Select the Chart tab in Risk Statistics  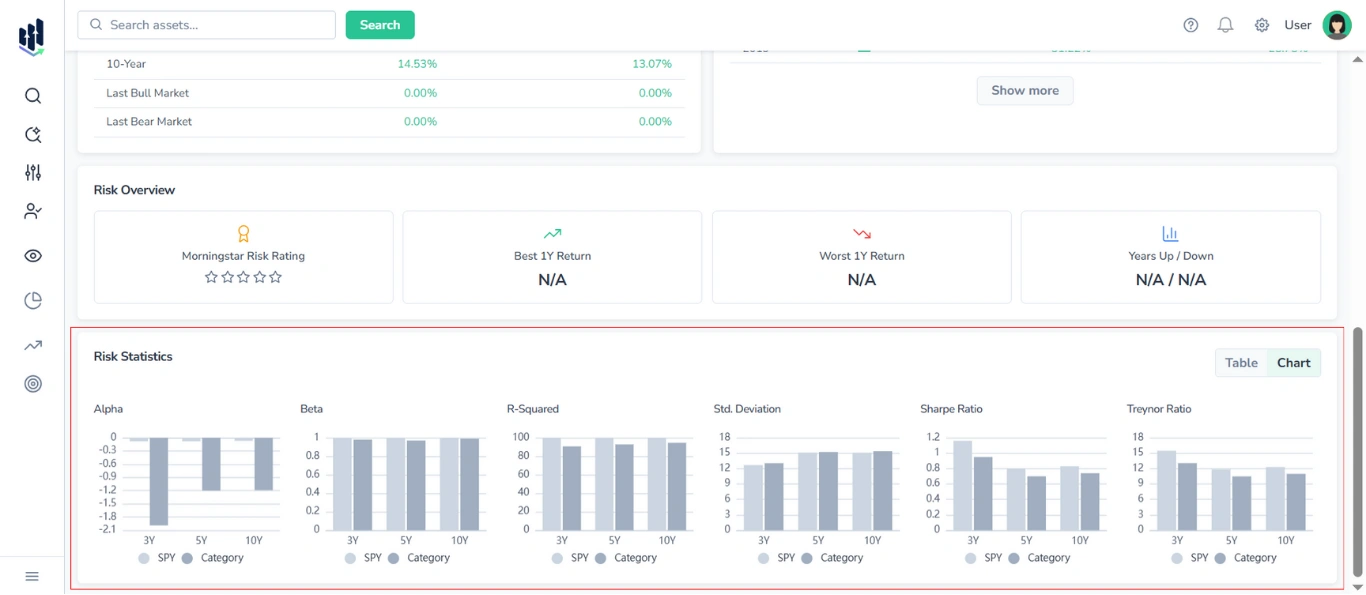click(1293, 362)
